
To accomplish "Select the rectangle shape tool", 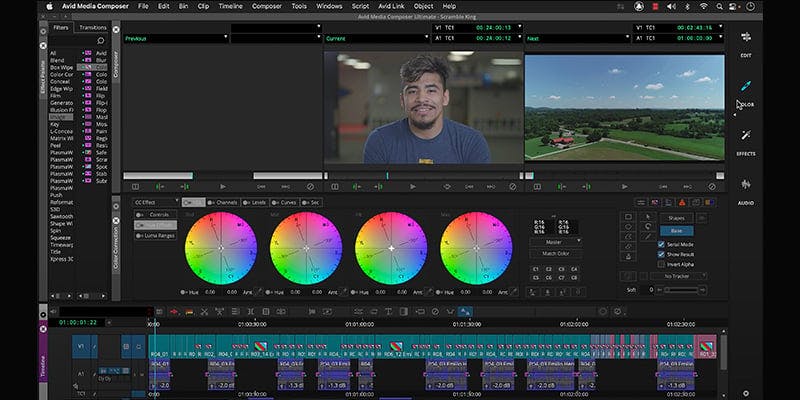I will coord(628,217).
